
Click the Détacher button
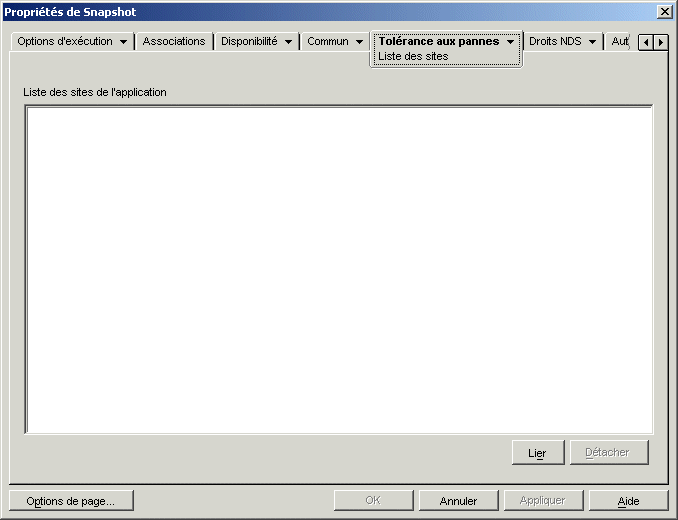[x=609, y=453]
